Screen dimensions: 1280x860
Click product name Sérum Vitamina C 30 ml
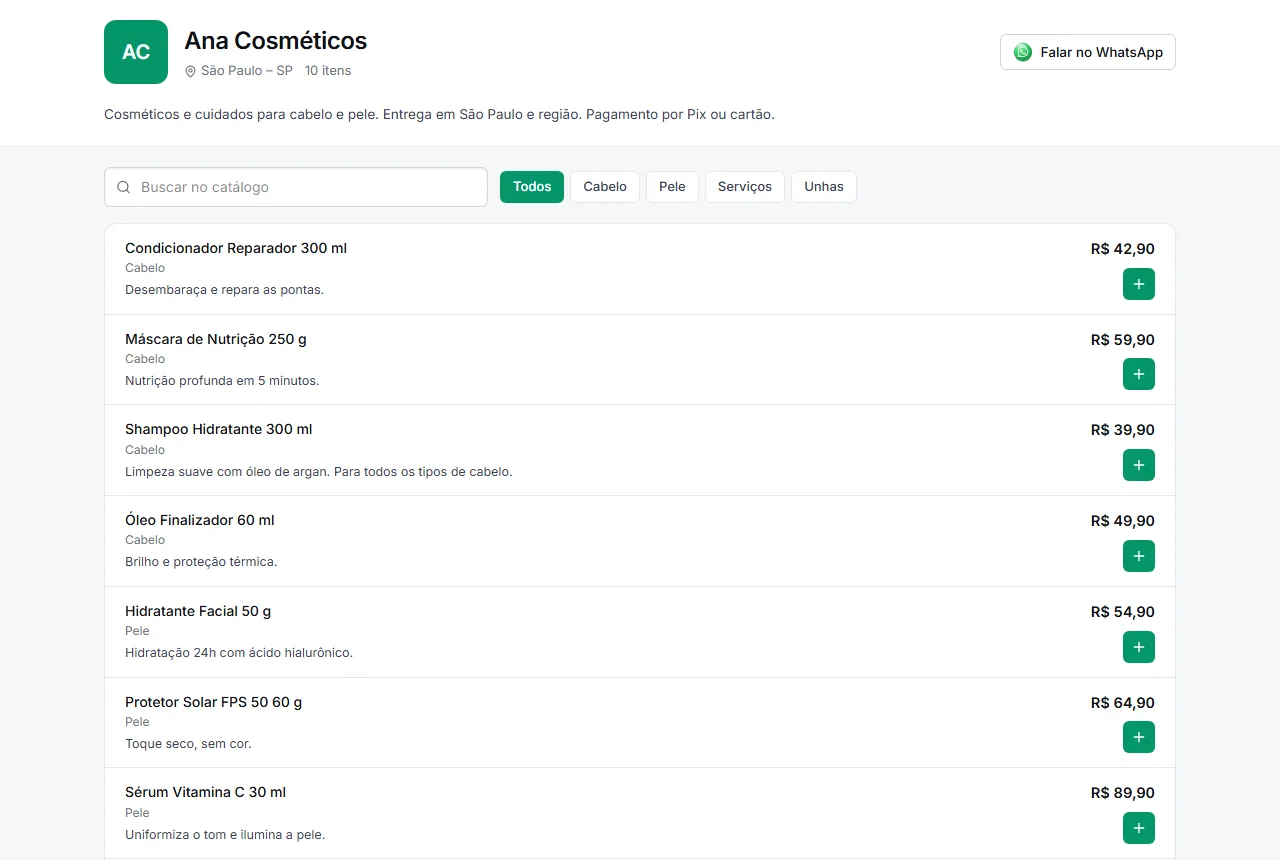point(206,792)
